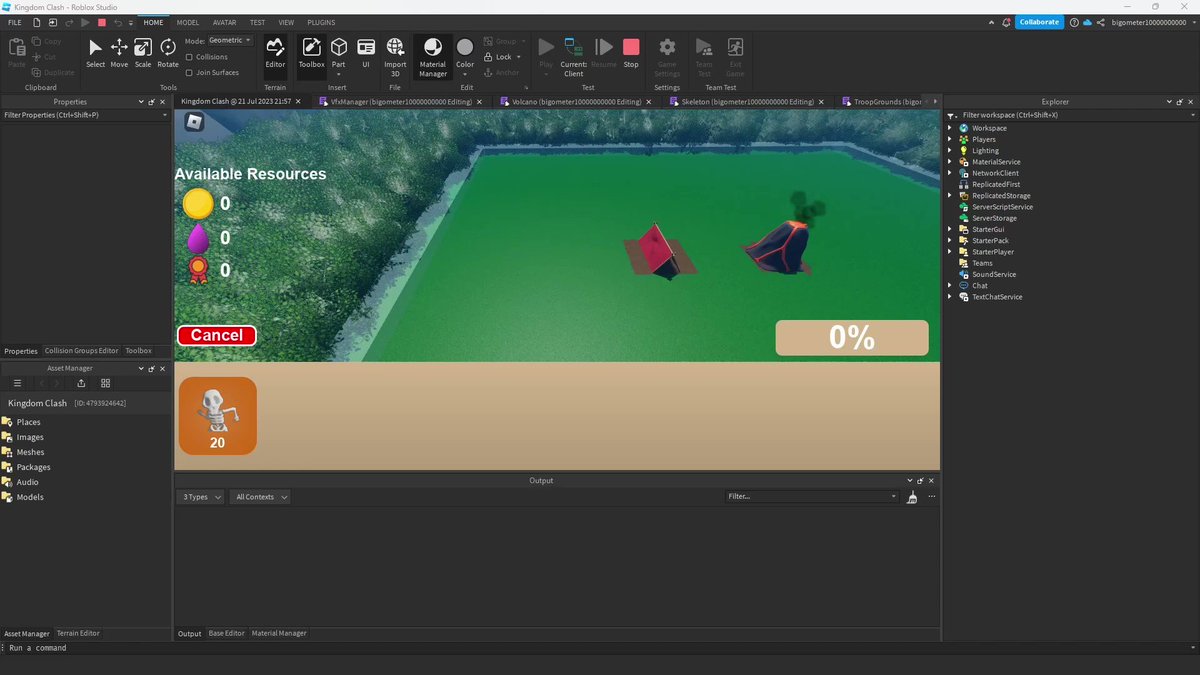Open the Geometric mode dropdown

point(231,41)
